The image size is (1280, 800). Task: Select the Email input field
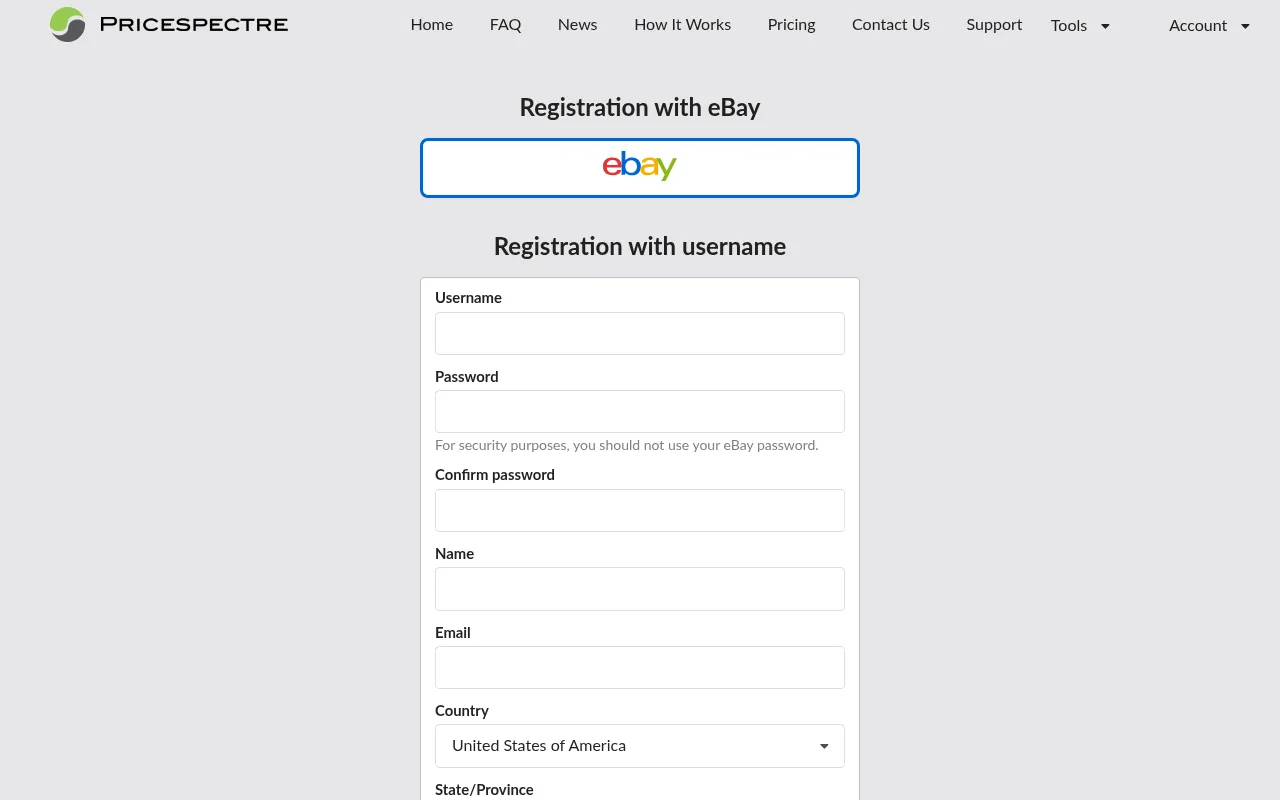click(x=639, y=667)
